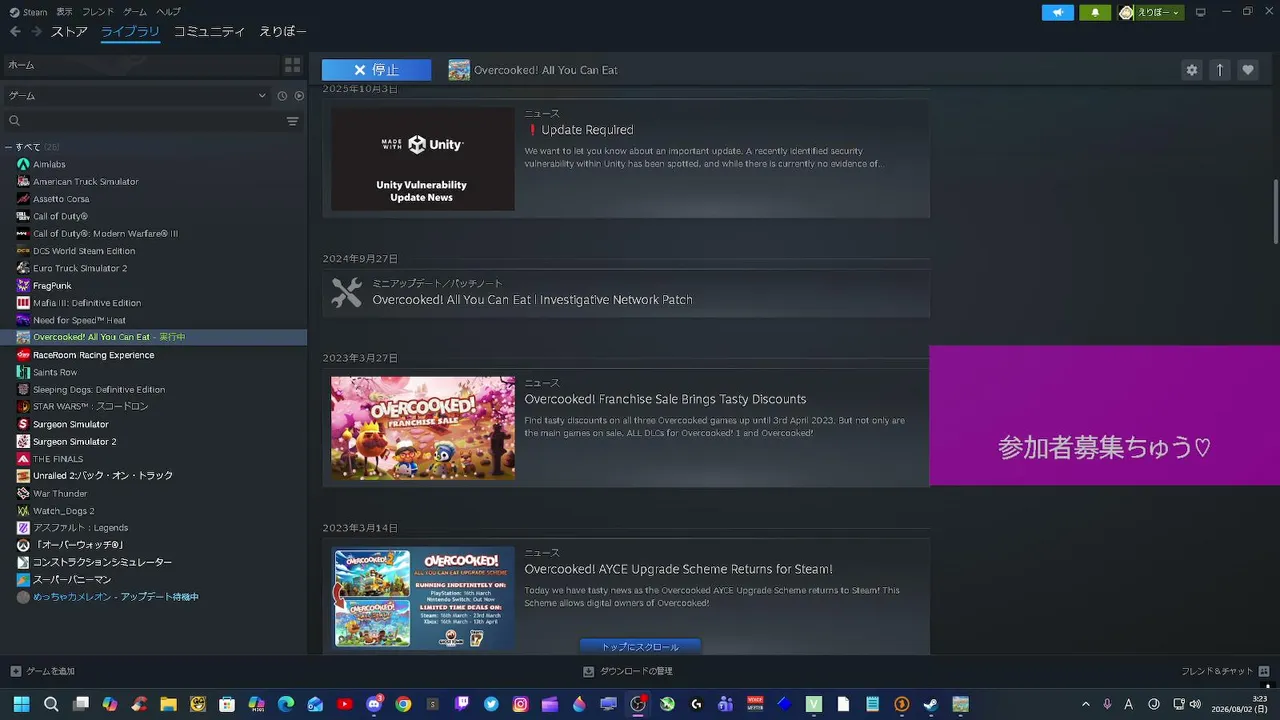Open the ゲーム menu in menu bar
The width and height of the screenshot is (1280, 720).
(x=135, y=12)
